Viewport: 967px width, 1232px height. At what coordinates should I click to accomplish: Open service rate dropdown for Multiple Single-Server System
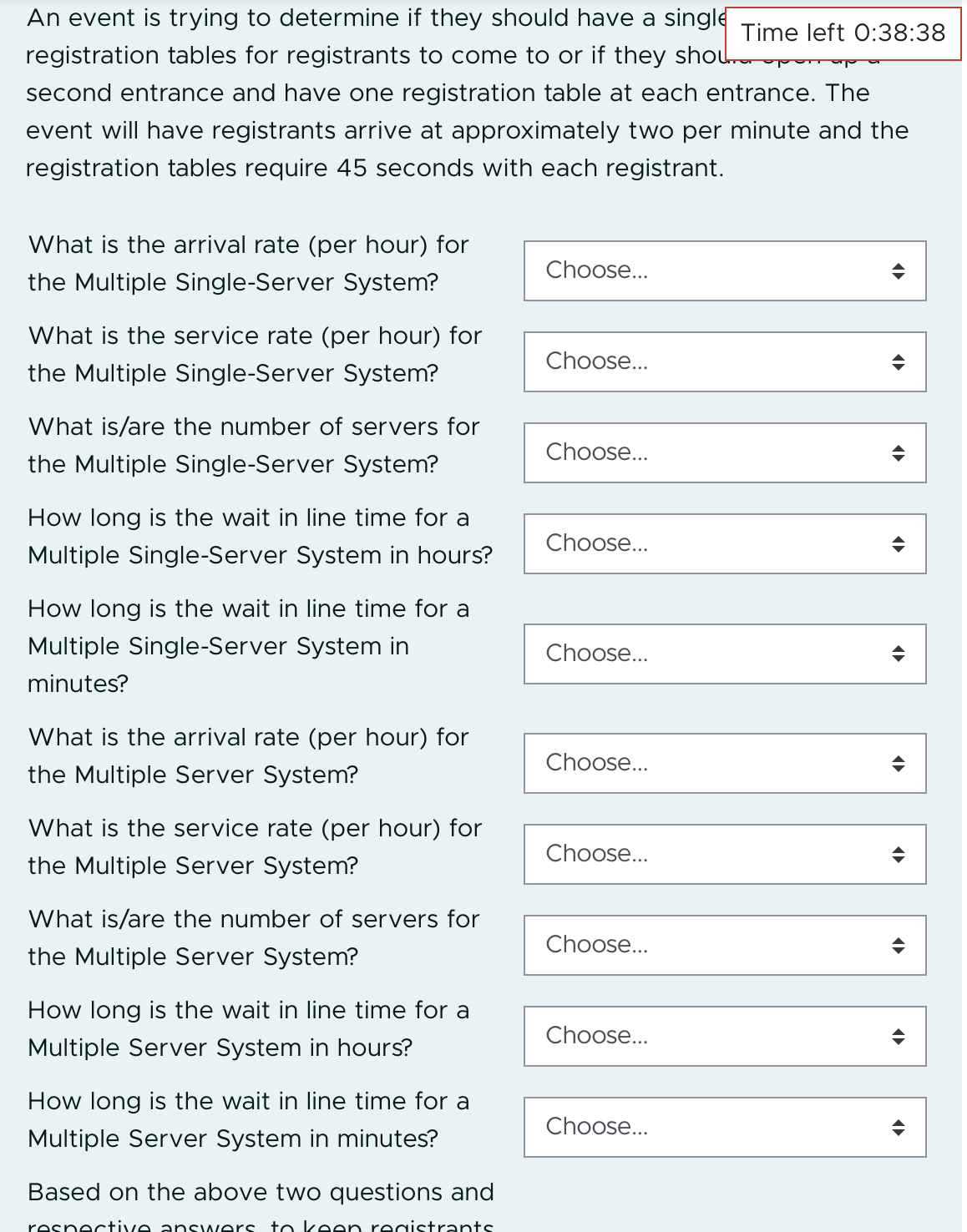pos(723,361)
